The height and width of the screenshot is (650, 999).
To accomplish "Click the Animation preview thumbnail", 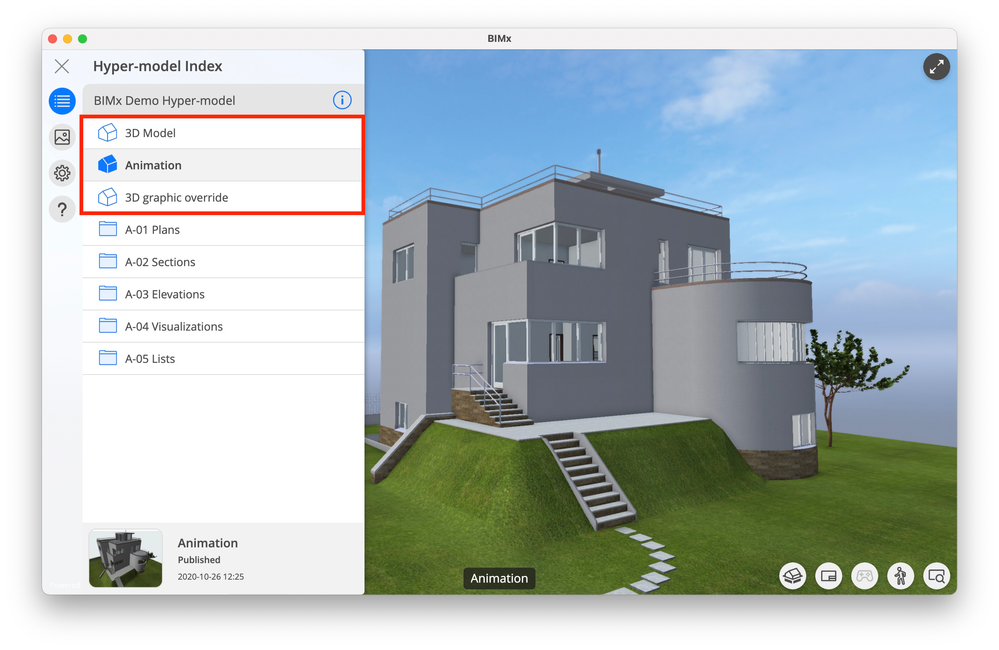I will tap(126, 558).
